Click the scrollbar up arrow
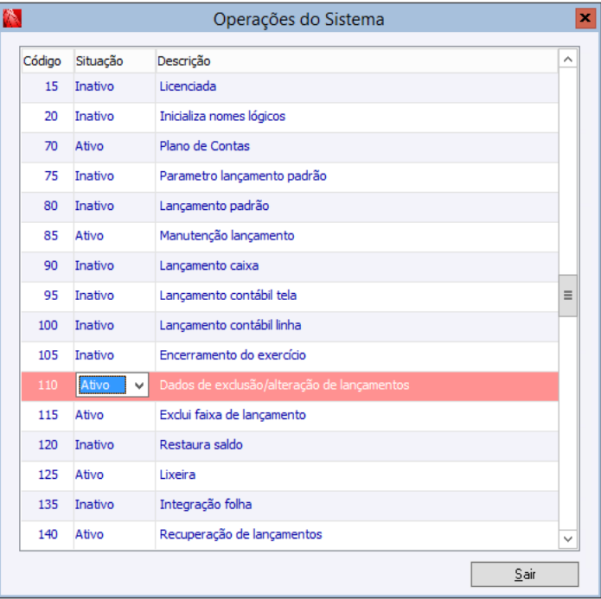This screenshot has height=599, width=601. [568, 59]
